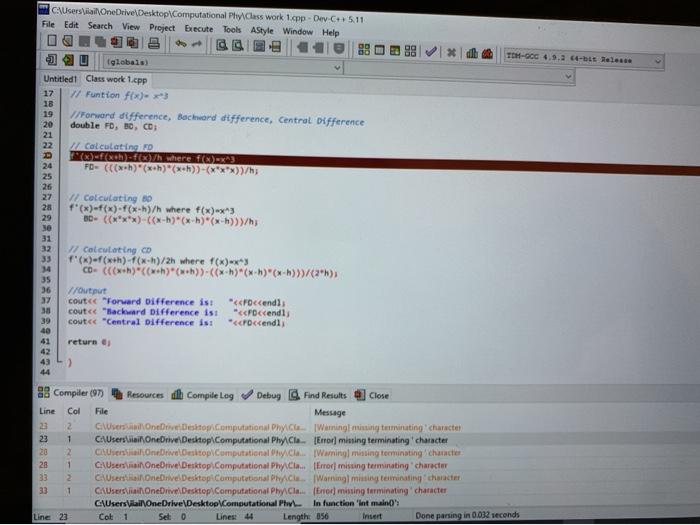Open the Search menu
The width and height of the screenshot is (700, 525).
pyautogui.click(x=100, y=26)
